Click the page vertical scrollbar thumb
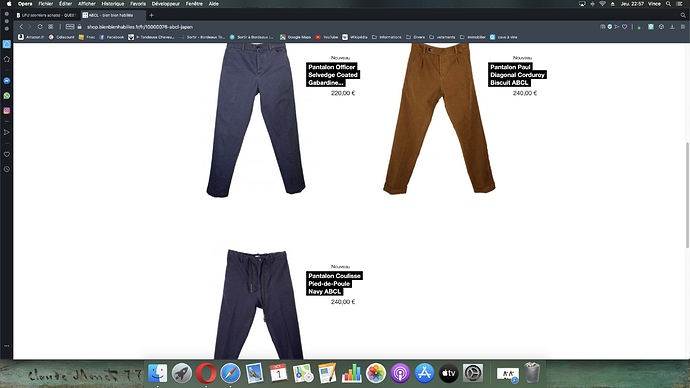The height and width of the screenshot is (388, 690). point(687,195)
